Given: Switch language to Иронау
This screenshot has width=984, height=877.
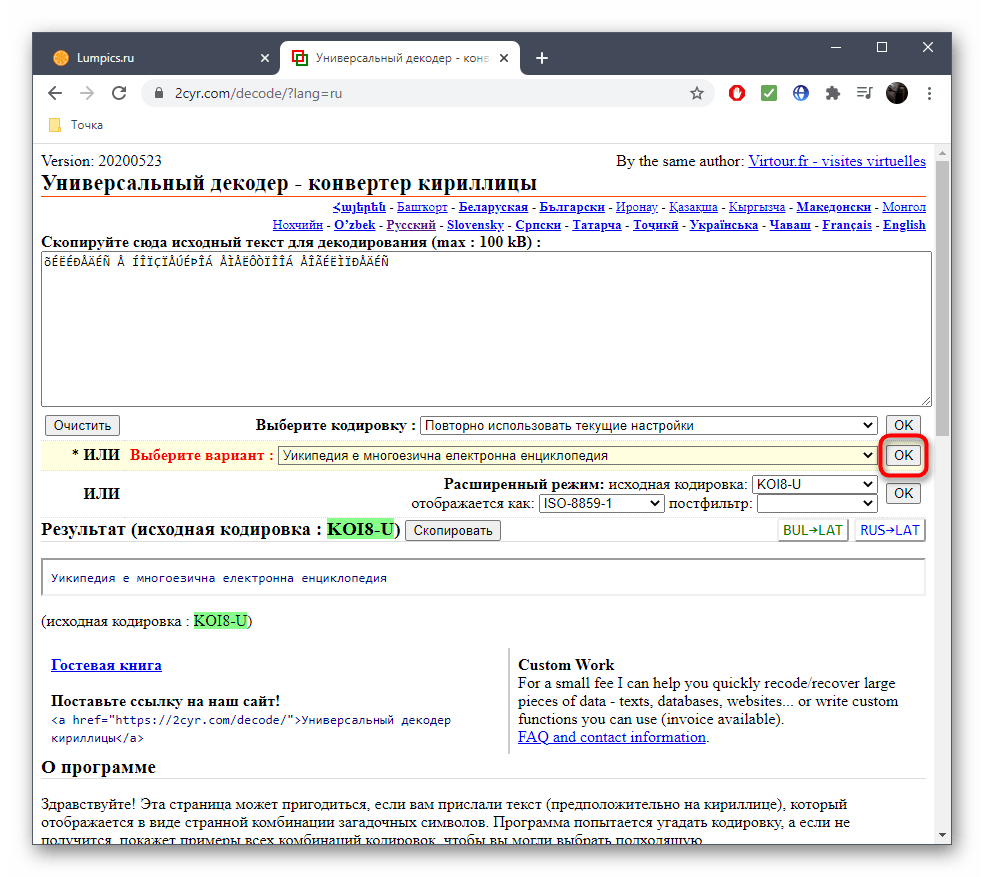Looking at the screenshot, I should point(636,207).
